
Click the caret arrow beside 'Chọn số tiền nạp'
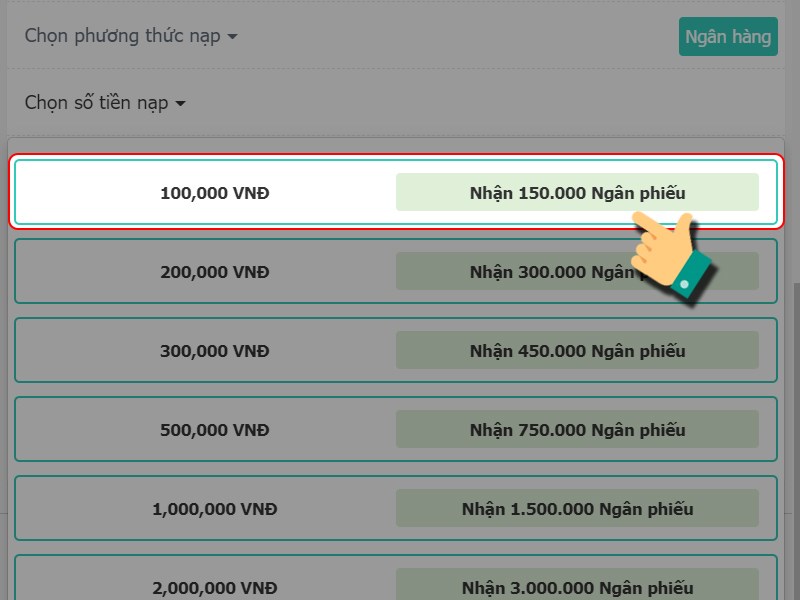point(181,104)
